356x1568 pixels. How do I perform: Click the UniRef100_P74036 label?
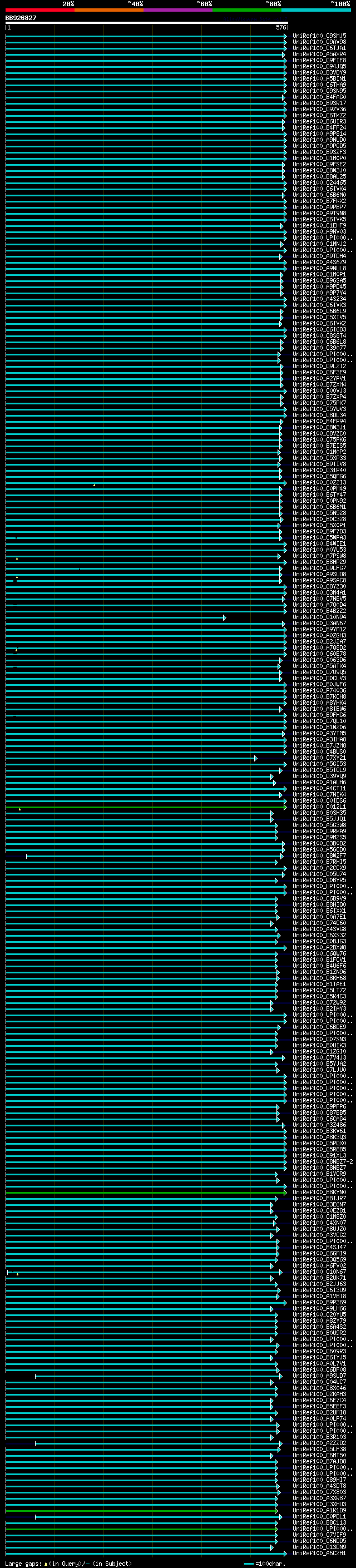[319, 690]
